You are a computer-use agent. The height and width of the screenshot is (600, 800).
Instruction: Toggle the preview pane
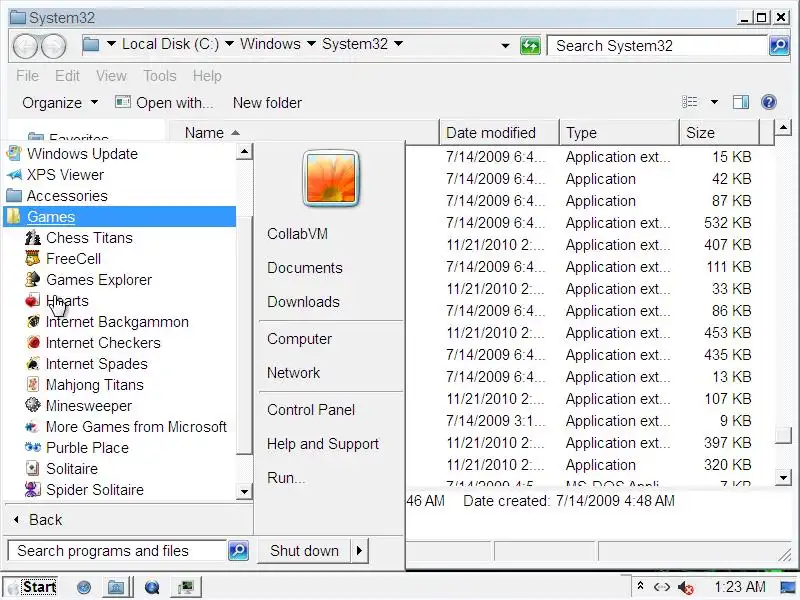[x=741, y=103]
